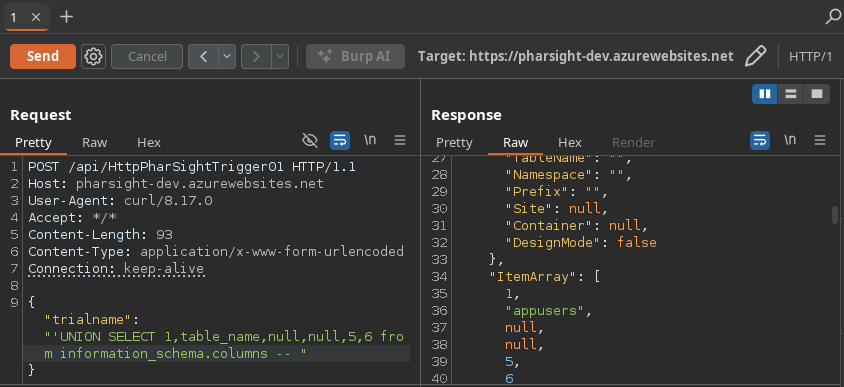Image resolution: width=844 pixels, height=387 pixels.
Task: Toggle Response \n newline display
Action: (x=790, y=140)
